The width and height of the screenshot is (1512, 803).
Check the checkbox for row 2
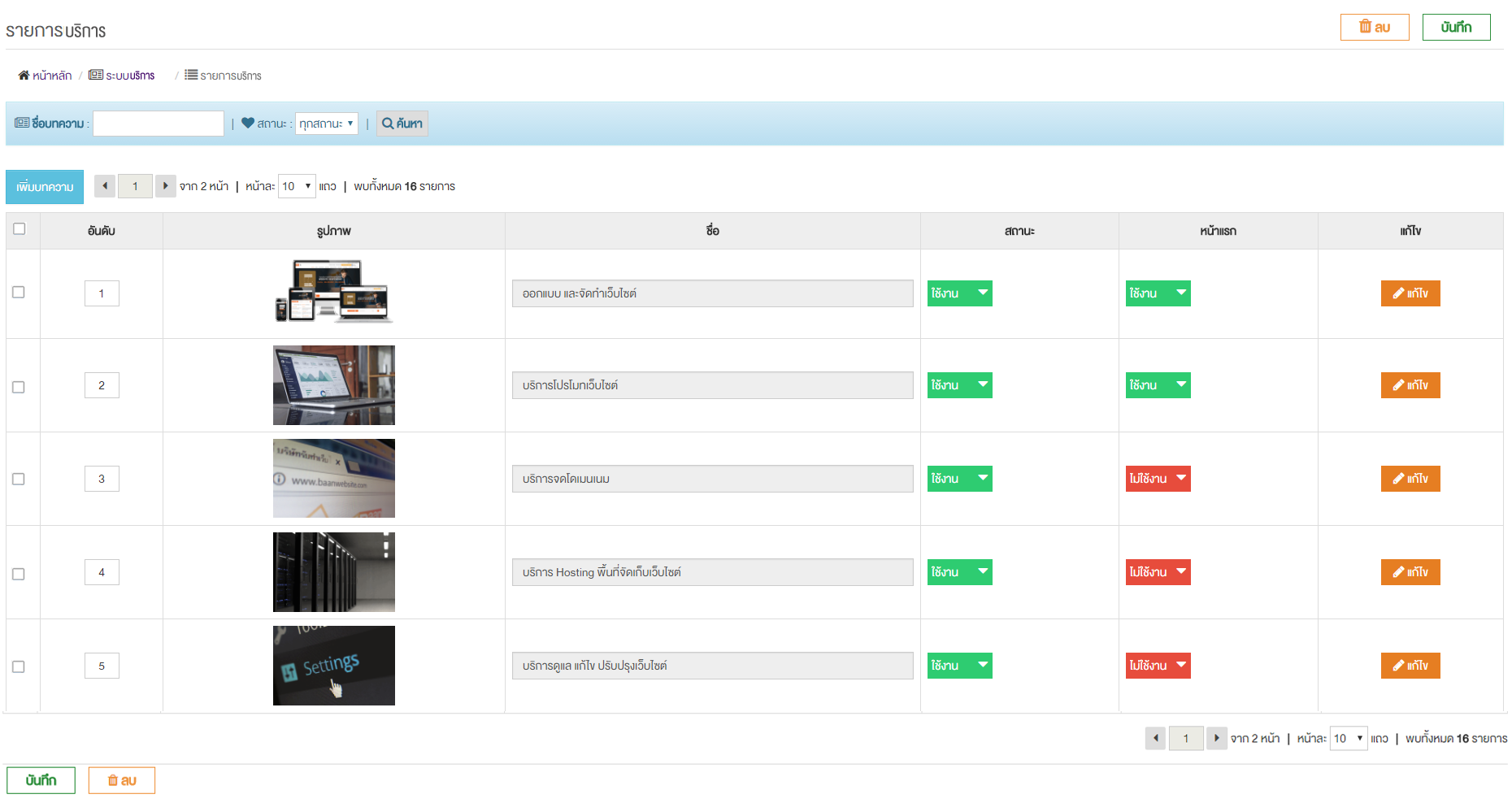coord(19,387)
